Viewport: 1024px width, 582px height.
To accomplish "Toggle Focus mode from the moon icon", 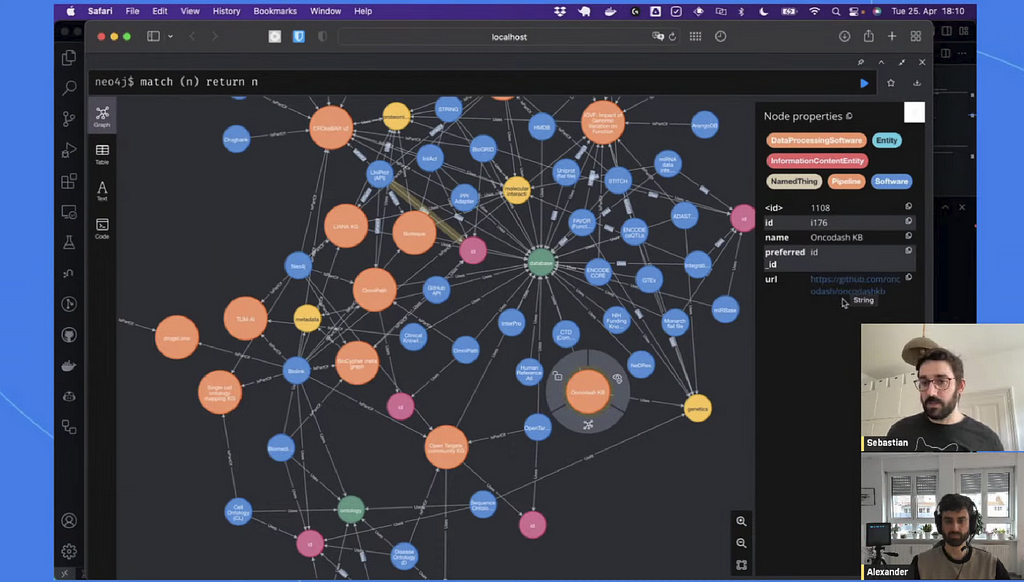I will click(763, 11).
